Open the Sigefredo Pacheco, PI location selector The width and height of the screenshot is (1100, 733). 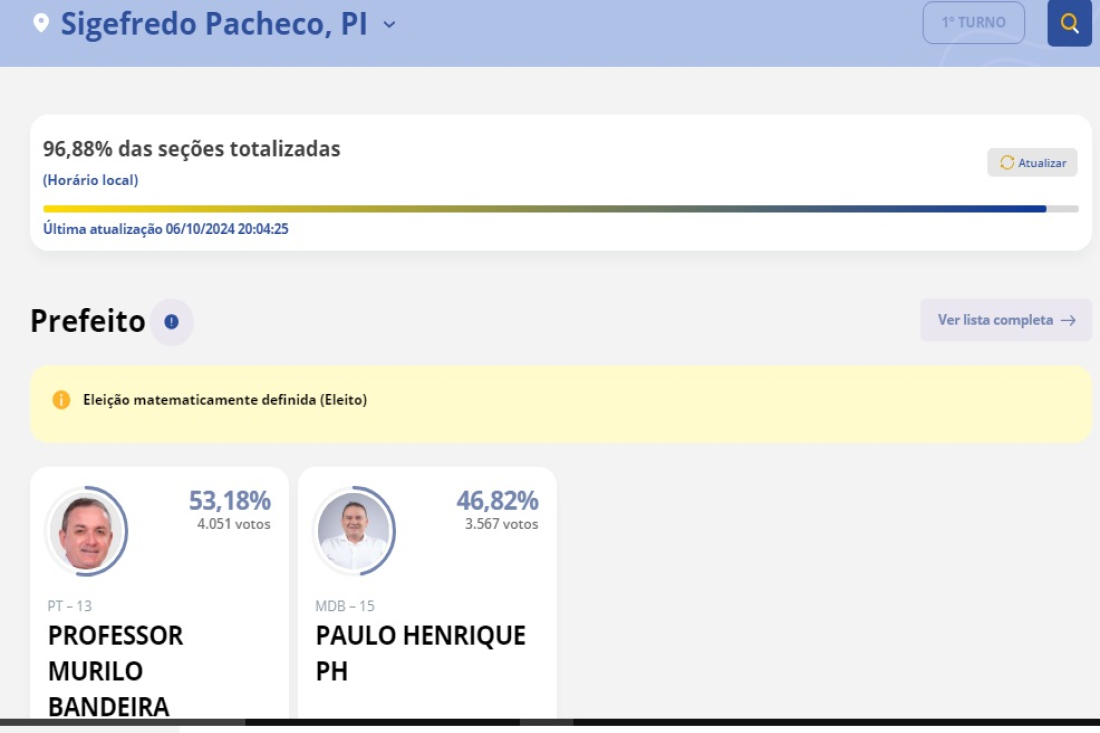[x=214, y=24]
